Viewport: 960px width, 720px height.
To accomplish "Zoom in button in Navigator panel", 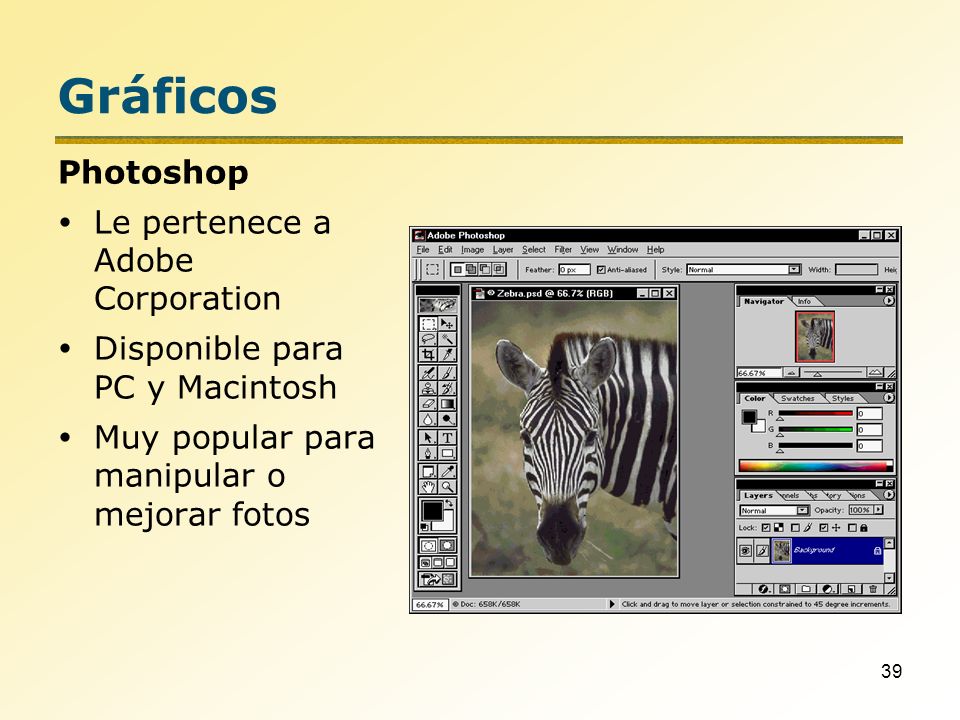I will tap(876, 372).
